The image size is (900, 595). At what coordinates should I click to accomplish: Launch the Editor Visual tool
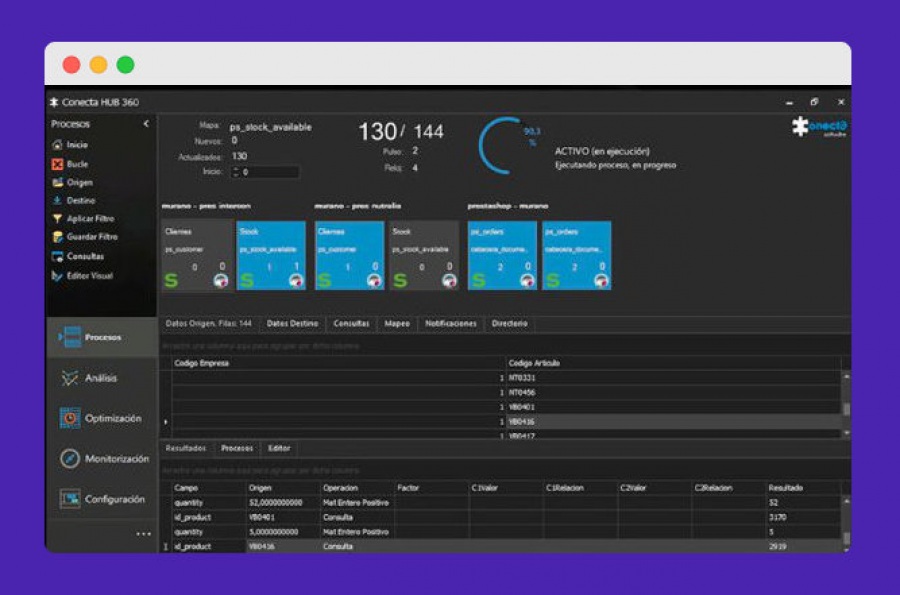tap(82, 276)
